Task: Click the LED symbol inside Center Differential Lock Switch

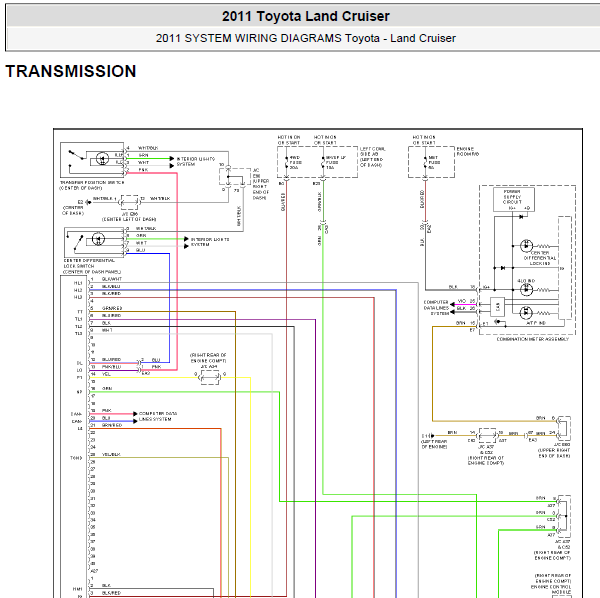Action: pos(98,239)
